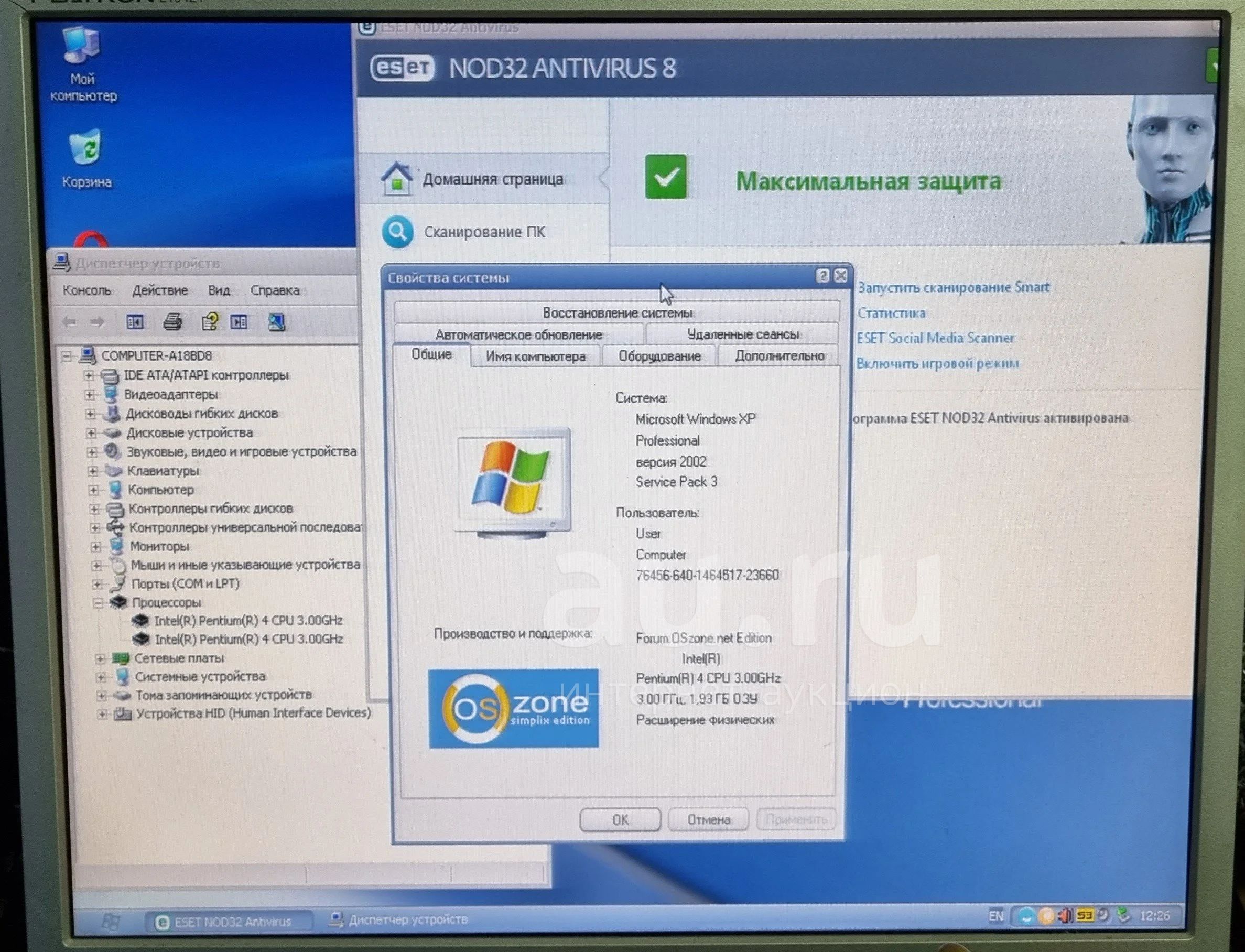
Task: Select the Общие tab
Action: (431, 355)
